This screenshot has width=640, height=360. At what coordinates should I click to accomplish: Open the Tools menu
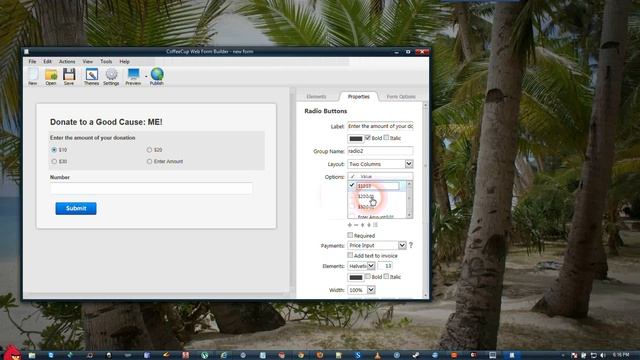point(106,62)
